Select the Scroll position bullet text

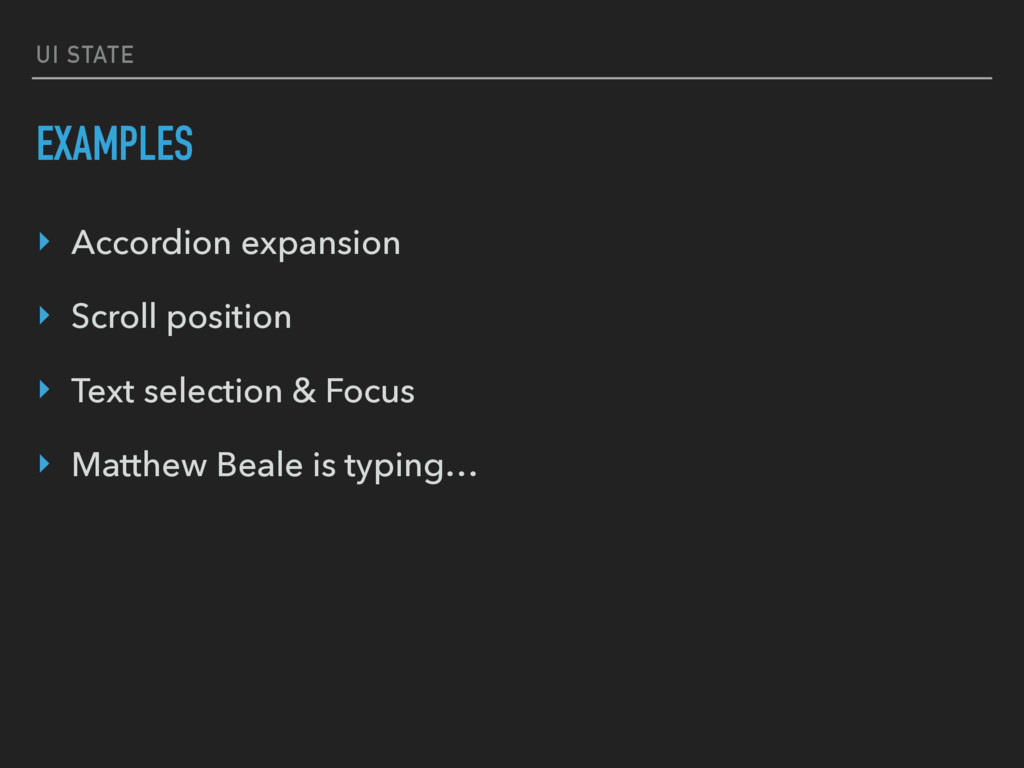182,318
